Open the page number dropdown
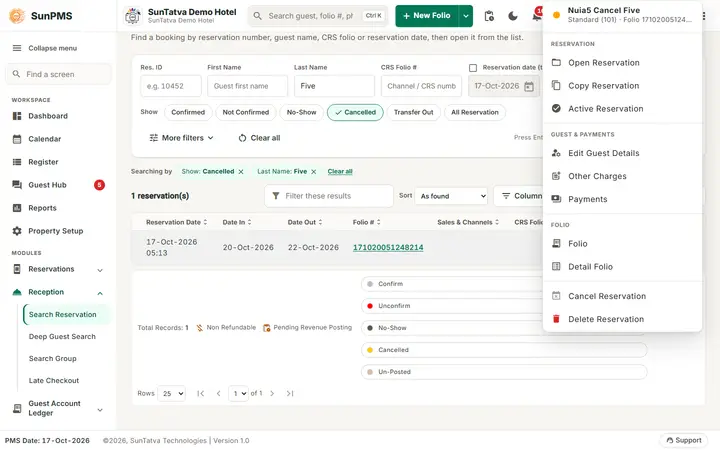The width and height of the screenshot is (720, 450). coord(238,394)
